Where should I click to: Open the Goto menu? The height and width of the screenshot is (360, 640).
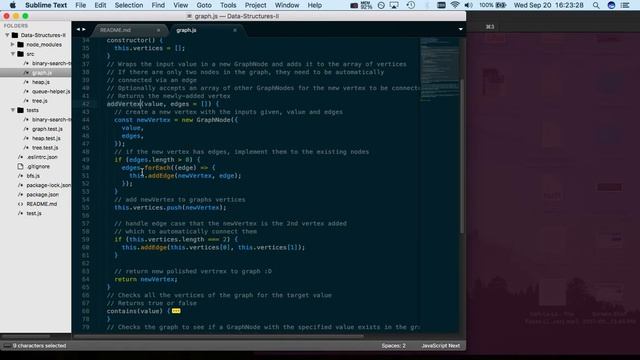tap(204, 5)
